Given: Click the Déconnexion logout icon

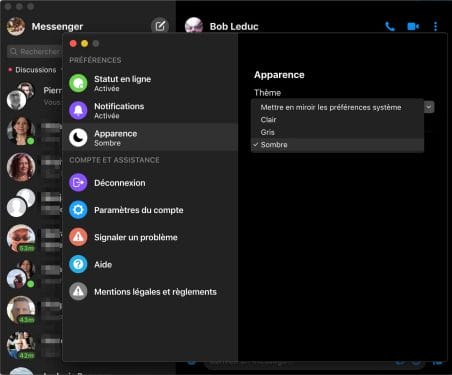Looking at the screenshot, I should 78,183.
